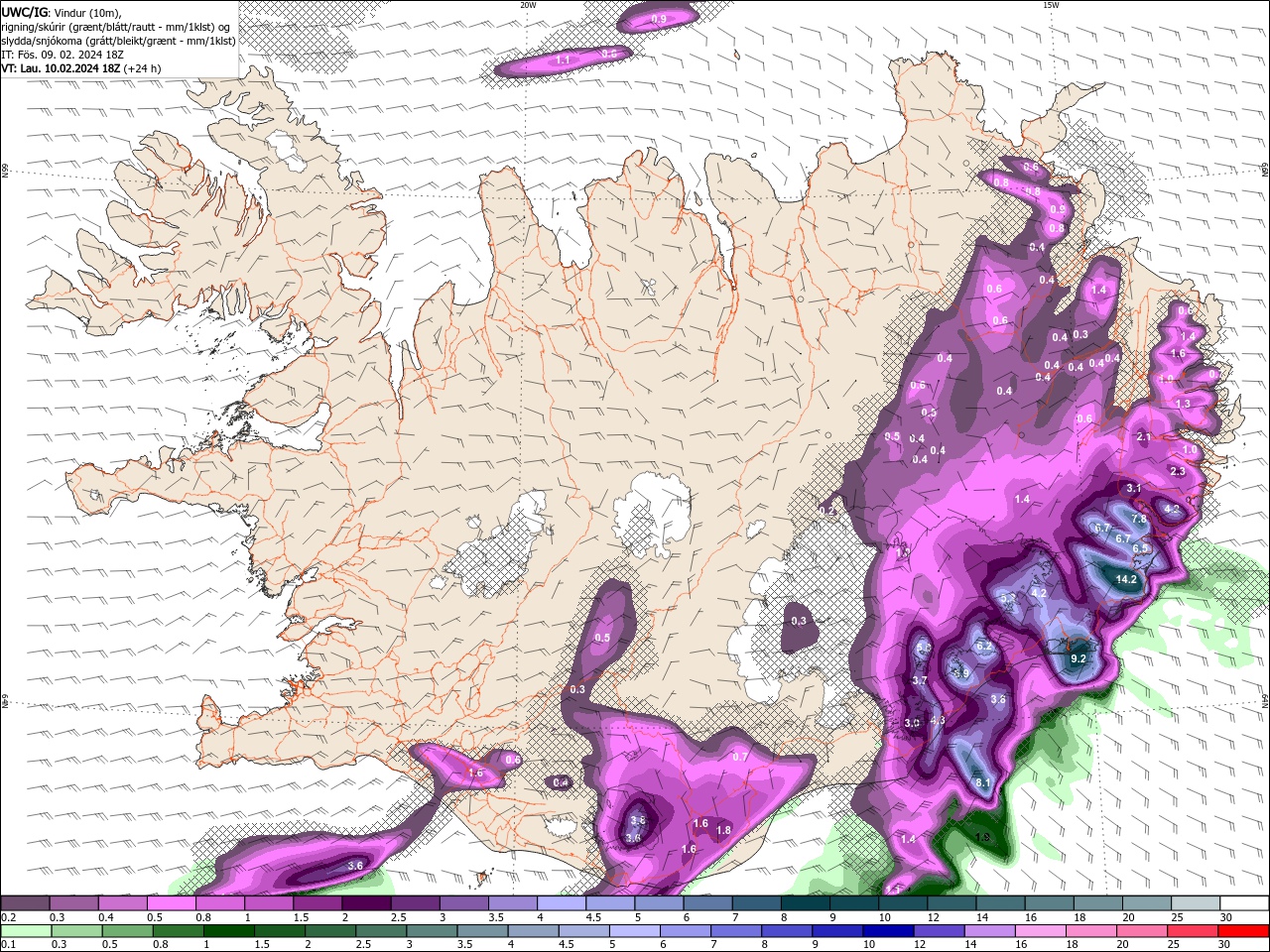Select the white swatch after upper scale 30

click(x=1244, y=903)
